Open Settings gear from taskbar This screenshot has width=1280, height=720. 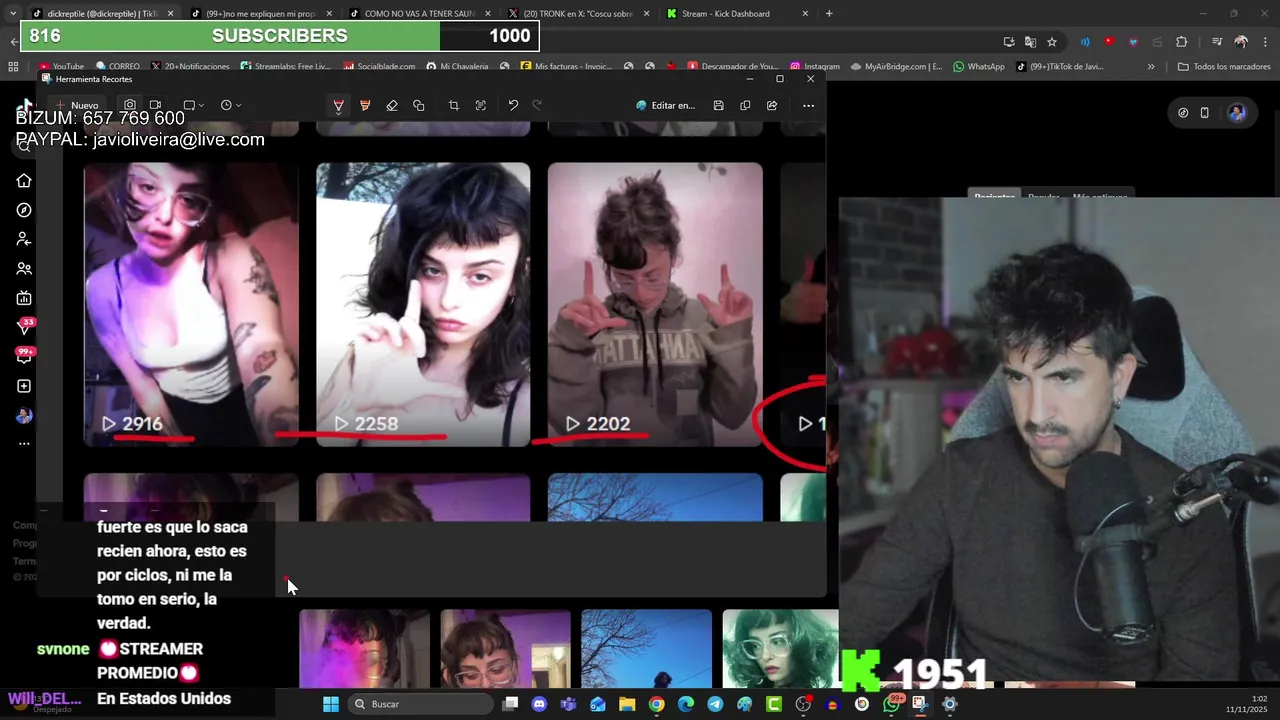tap(950, 704)
